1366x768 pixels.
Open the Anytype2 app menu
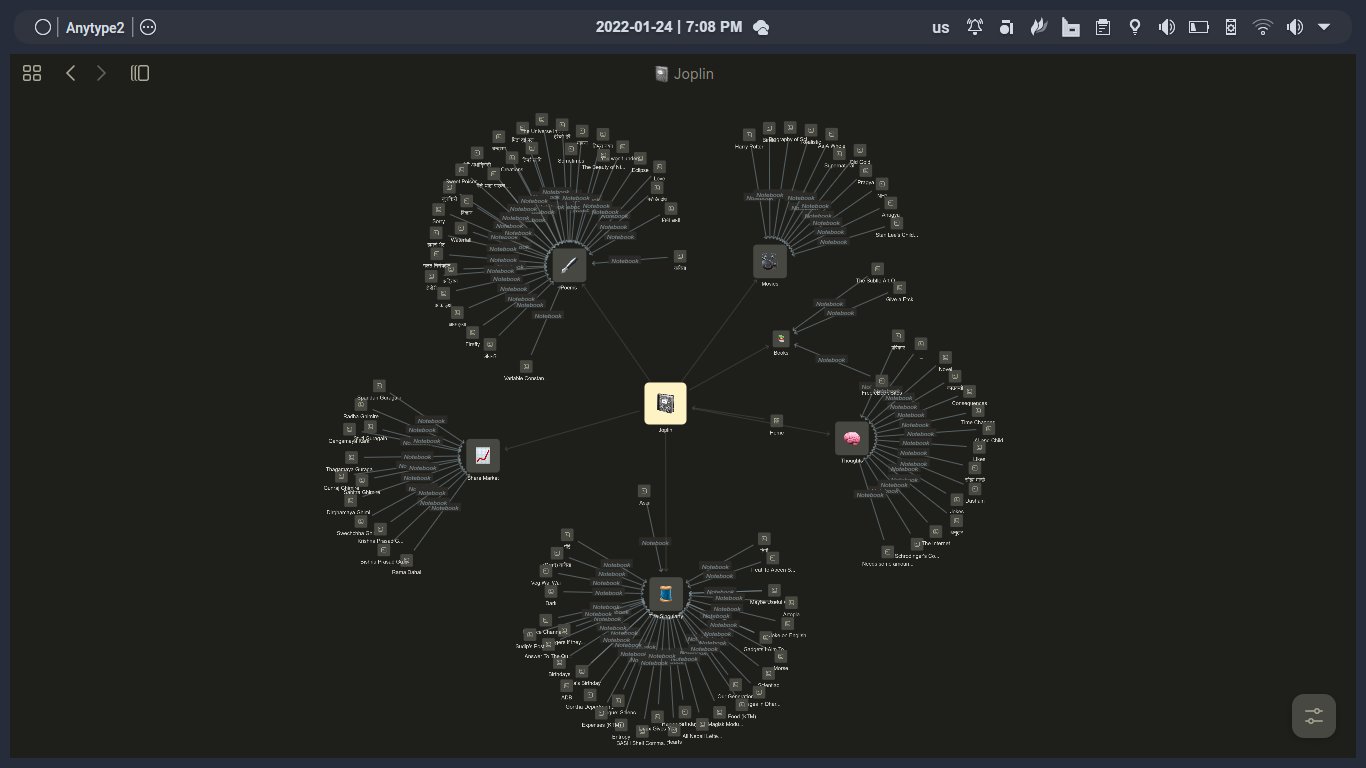[95, 27]
